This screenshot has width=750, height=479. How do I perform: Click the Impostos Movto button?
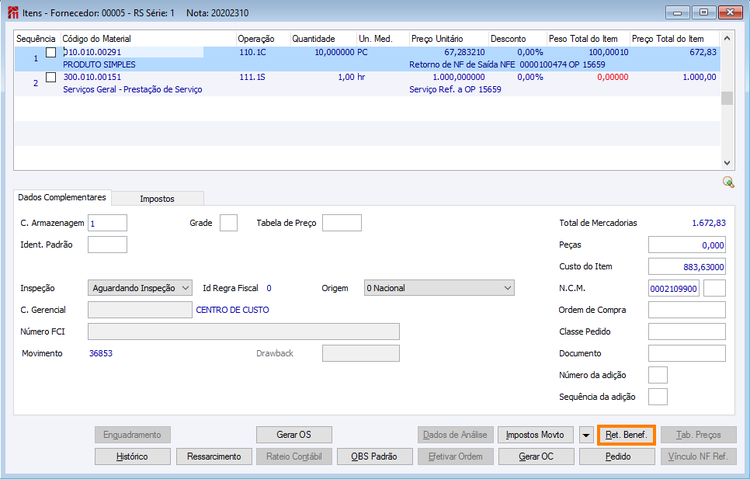(x=535, y=435)
